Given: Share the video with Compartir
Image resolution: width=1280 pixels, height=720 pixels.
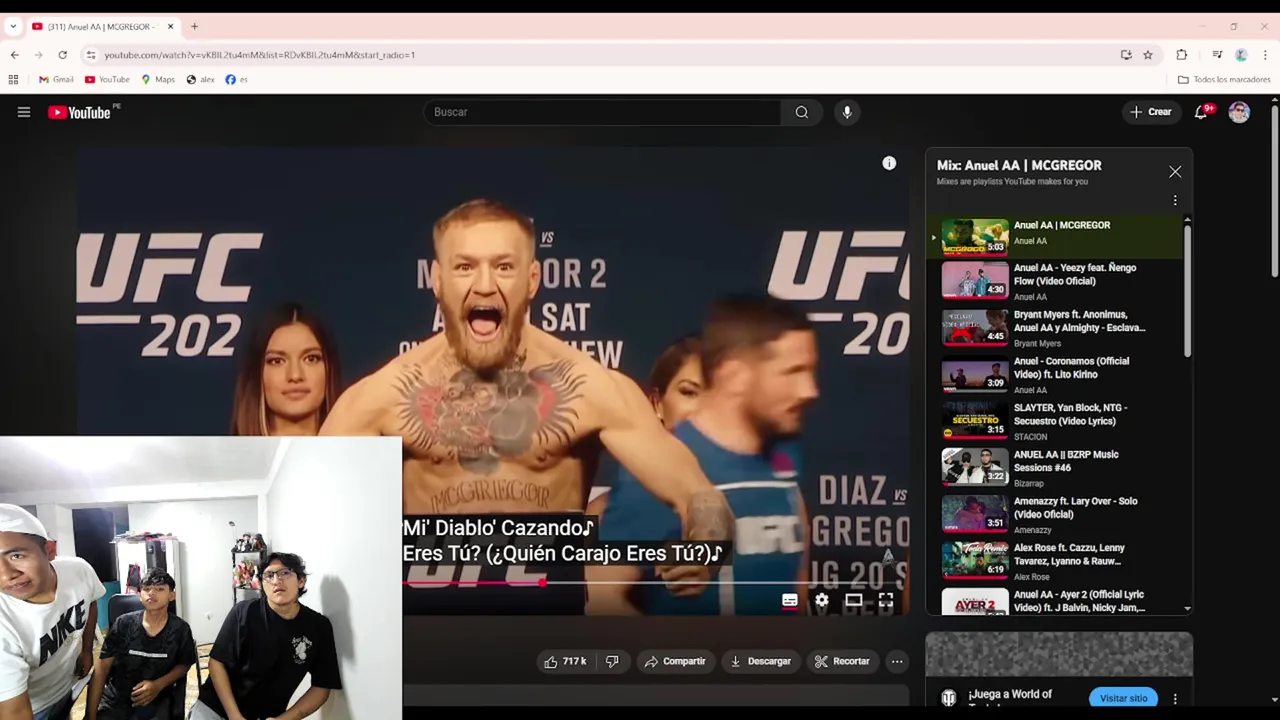Looking at the screenshot, I should [x=675, y=661].
